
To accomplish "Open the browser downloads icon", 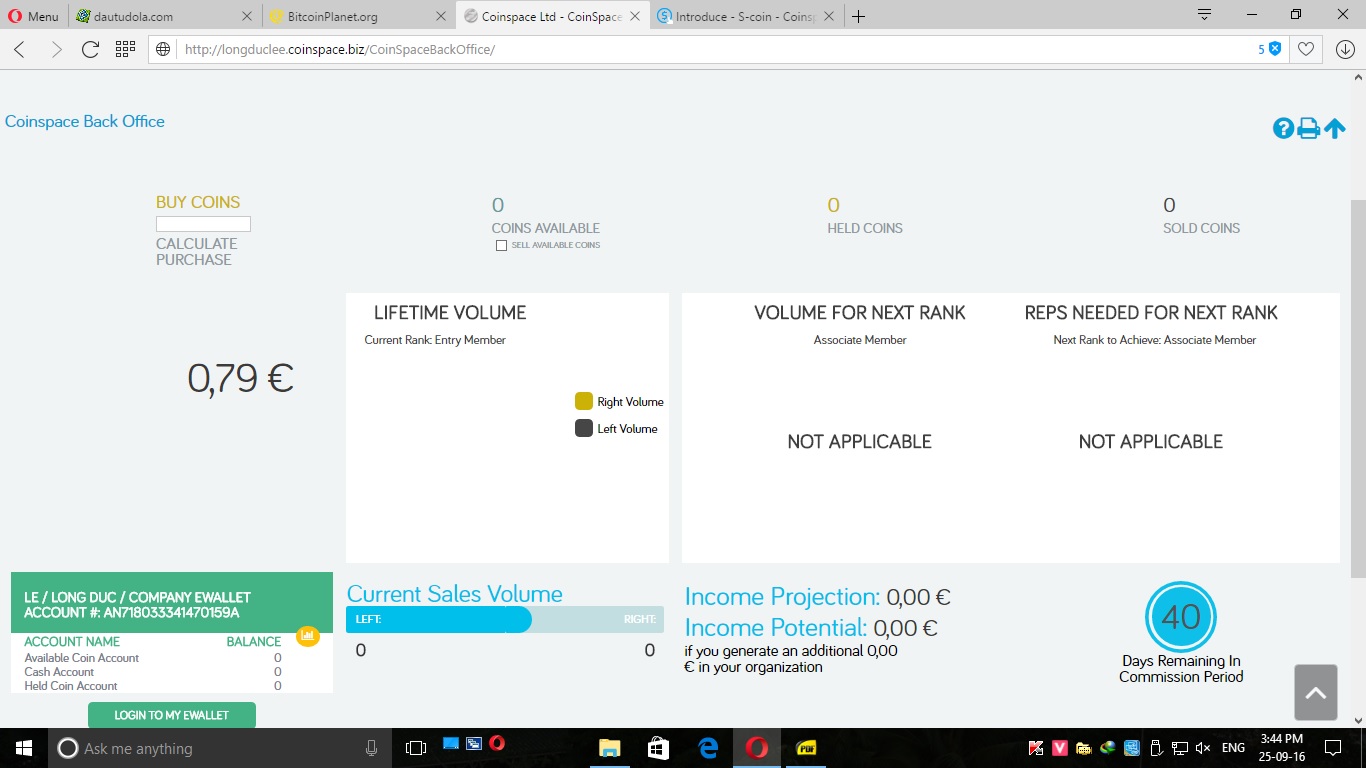I will (1345, 49).
